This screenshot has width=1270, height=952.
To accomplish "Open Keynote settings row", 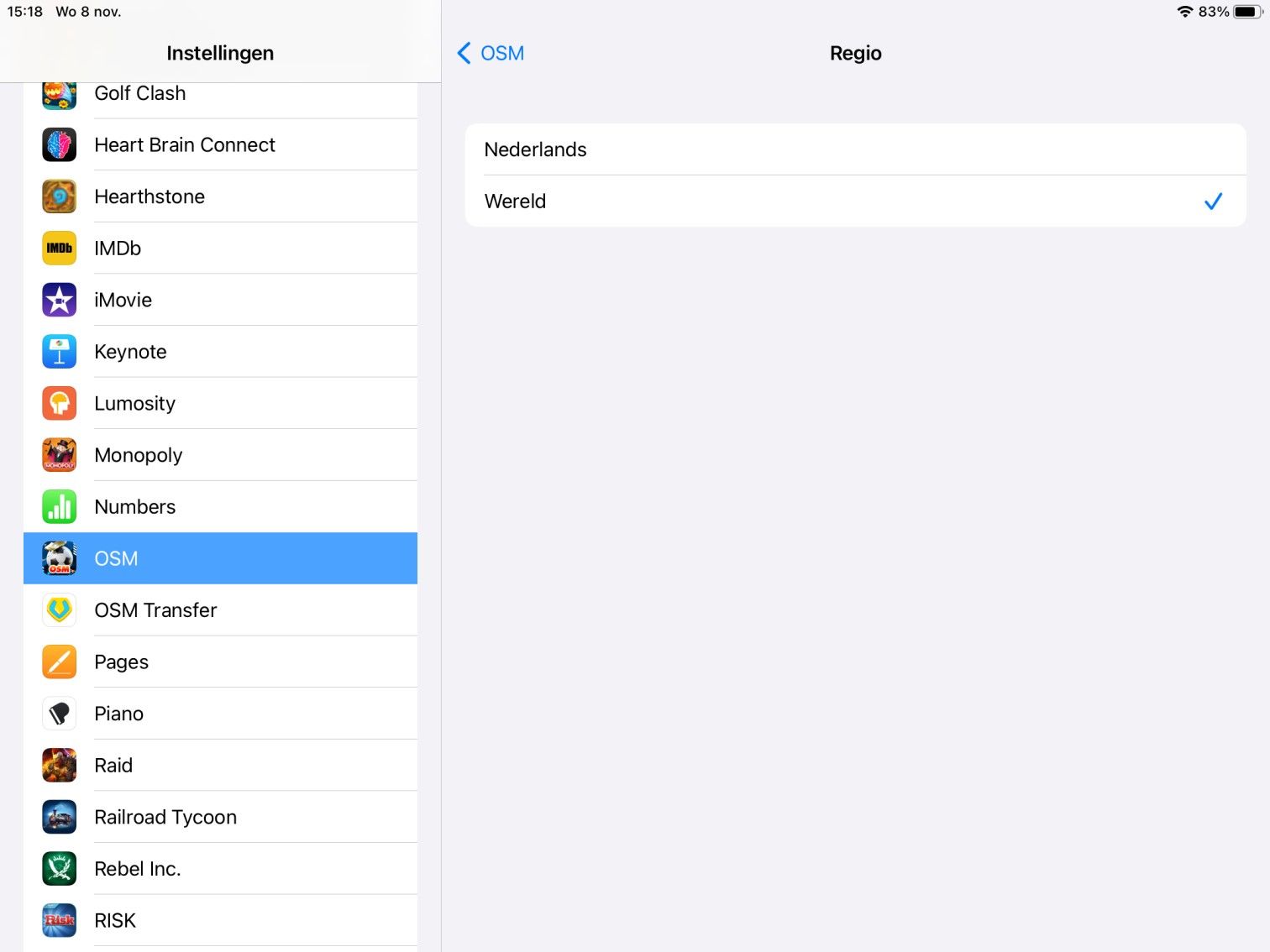I will pyautogui.click(x=220, y=352).
